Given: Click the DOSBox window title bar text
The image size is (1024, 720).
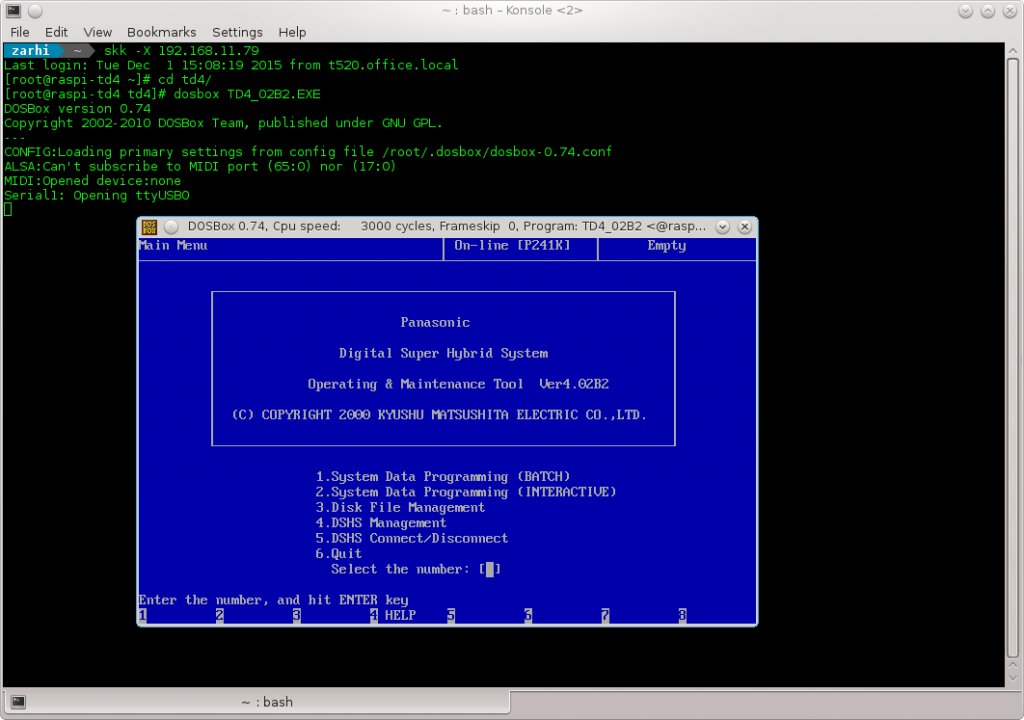Looking at the screenshot, I should click(x=447, y=226).
